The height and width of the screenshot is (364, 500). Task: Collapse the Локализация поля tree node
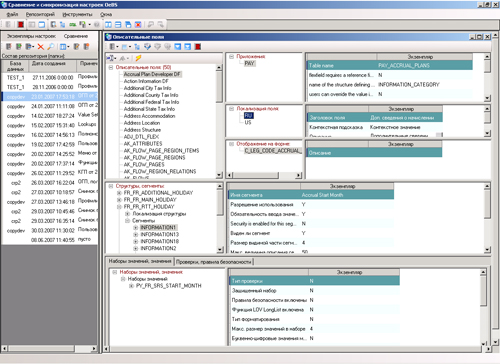[x=231, y=109]
